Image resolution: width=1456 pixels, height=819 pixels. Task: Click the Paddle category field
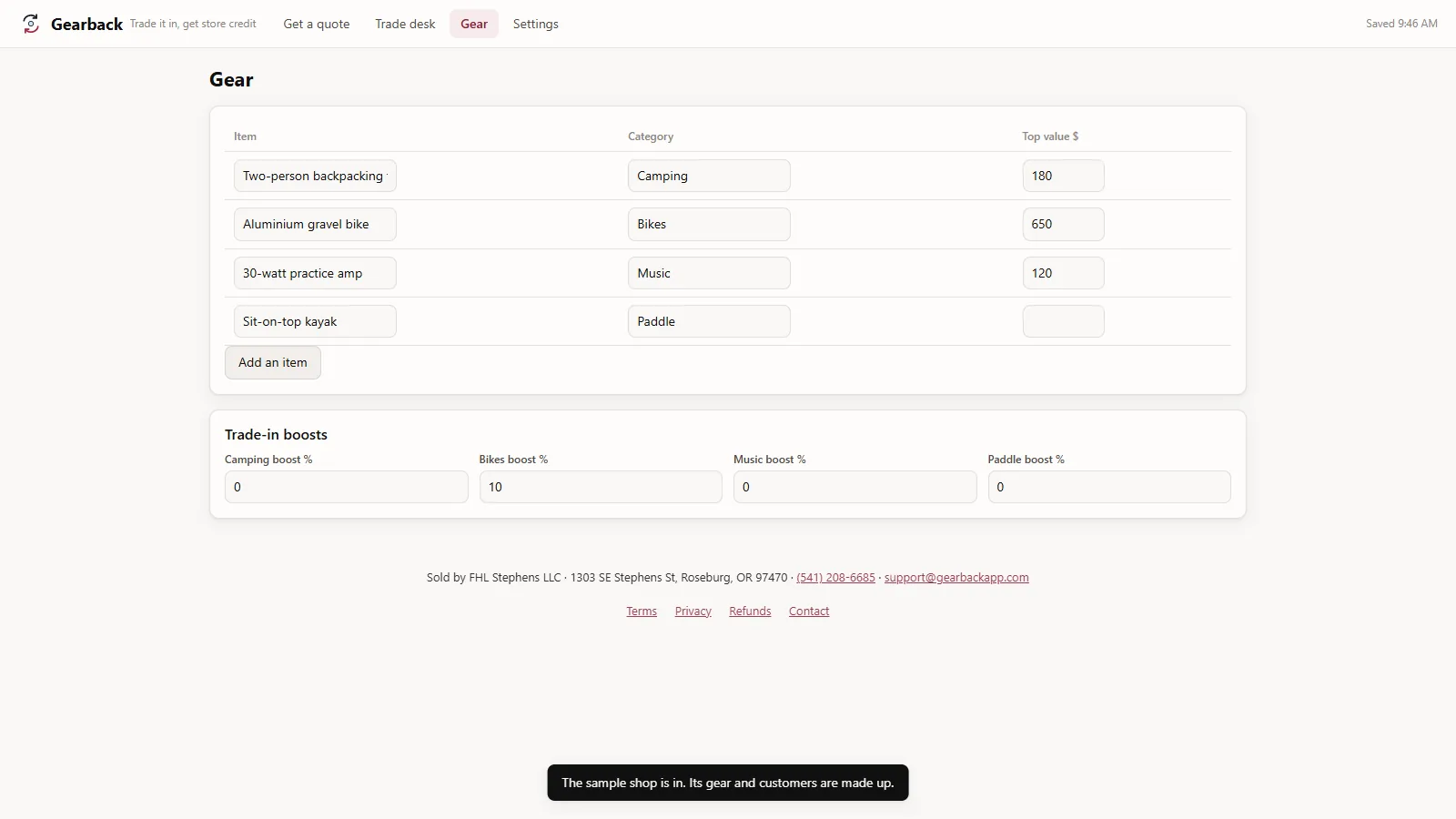709,321
